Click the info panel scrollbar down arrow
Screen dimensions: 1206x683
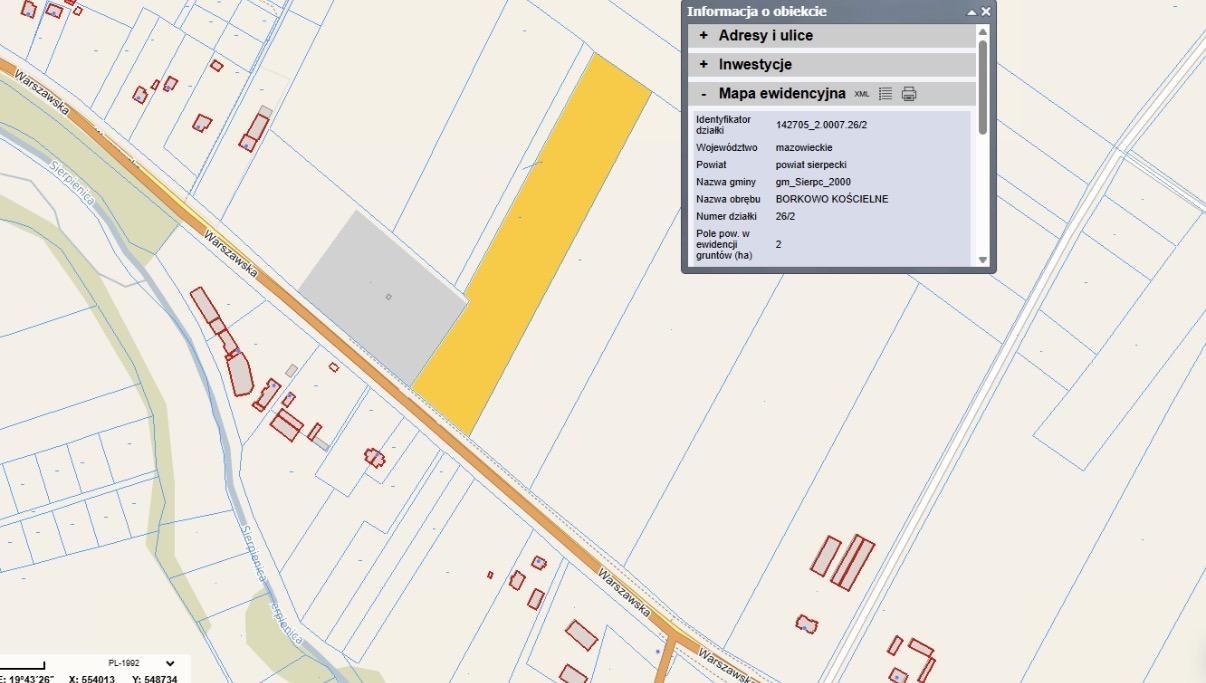coord(983,260)
